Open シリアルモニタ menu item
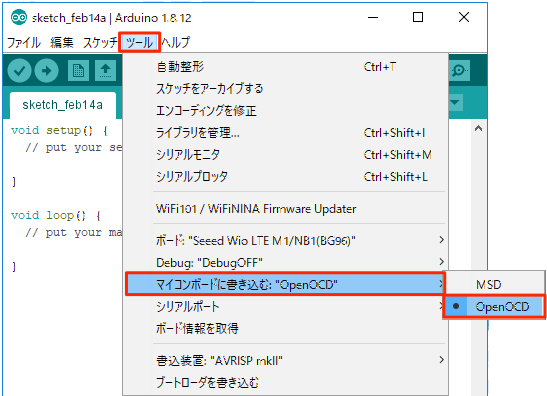The image size is (547, 396). coord(285,155)
